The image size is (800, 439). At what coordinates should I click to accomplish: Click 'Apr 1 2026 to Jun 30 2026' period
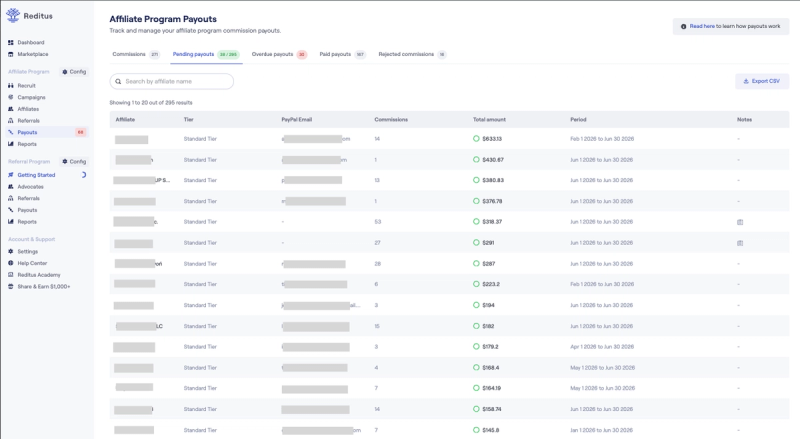[x=602, y=347]
